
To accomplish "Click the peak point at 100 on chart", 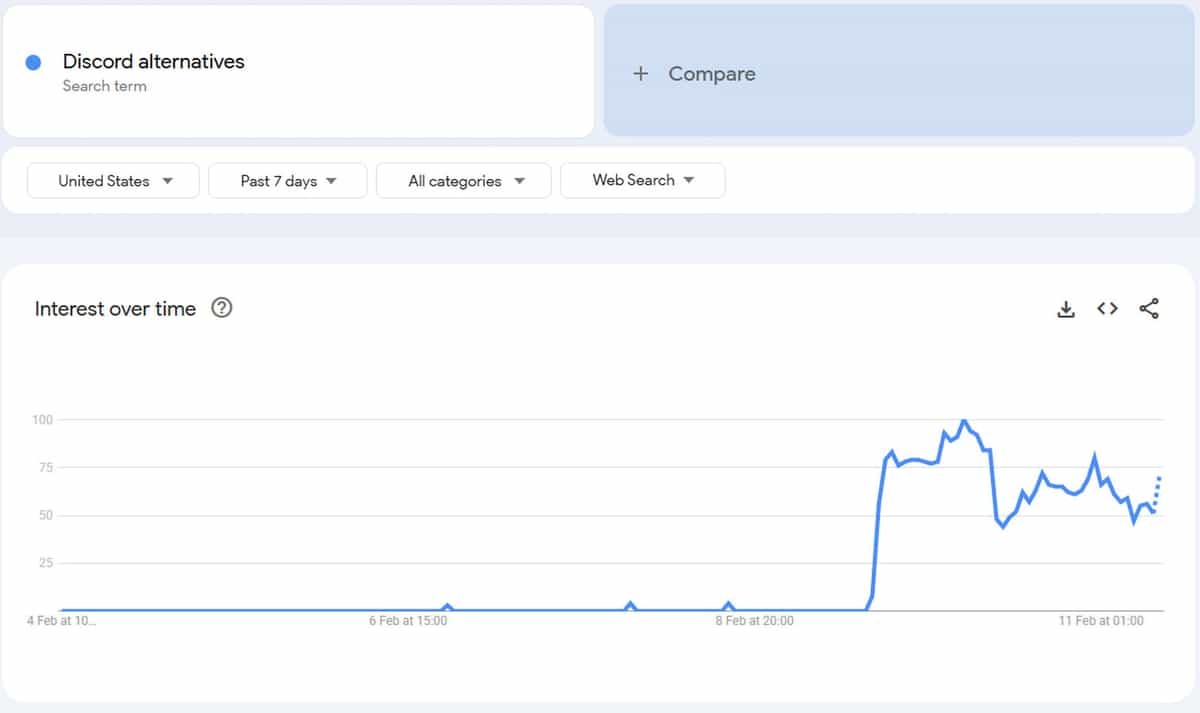I will tap(963, 421).
